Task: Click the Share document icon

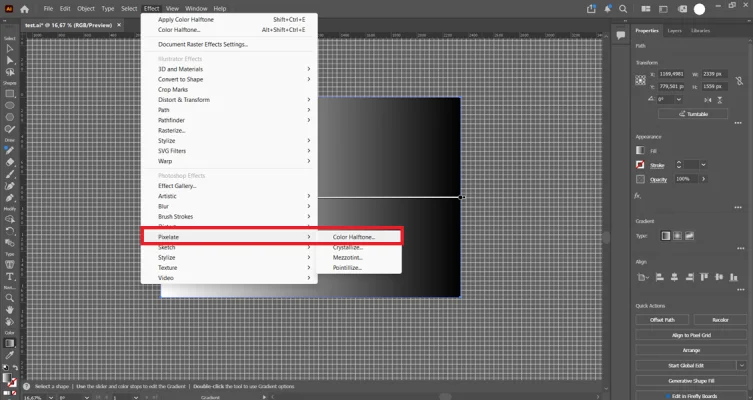Action: pos(591,9)
